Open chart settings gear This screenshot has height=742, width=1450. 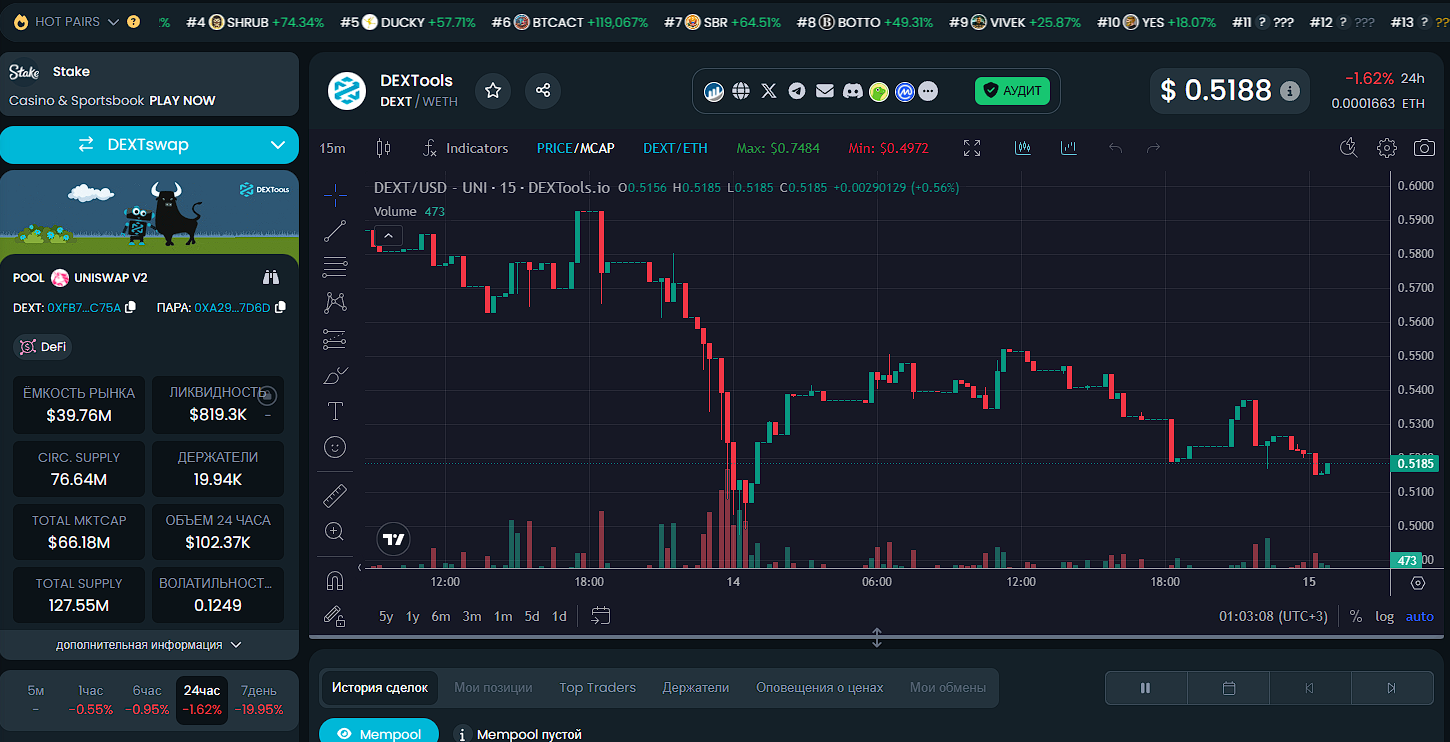click(1386, 148)
